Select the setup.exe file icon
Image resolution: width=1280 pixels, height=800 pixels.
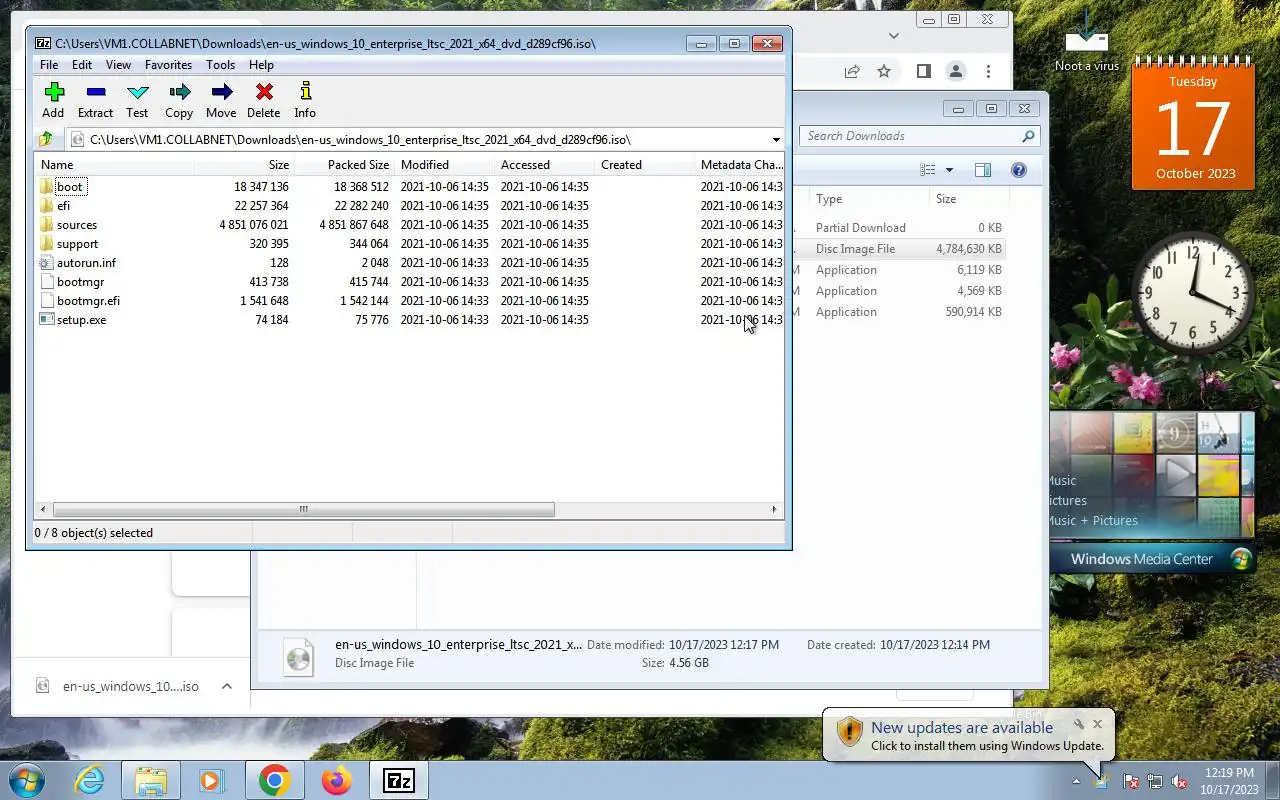tap(46, 320)
